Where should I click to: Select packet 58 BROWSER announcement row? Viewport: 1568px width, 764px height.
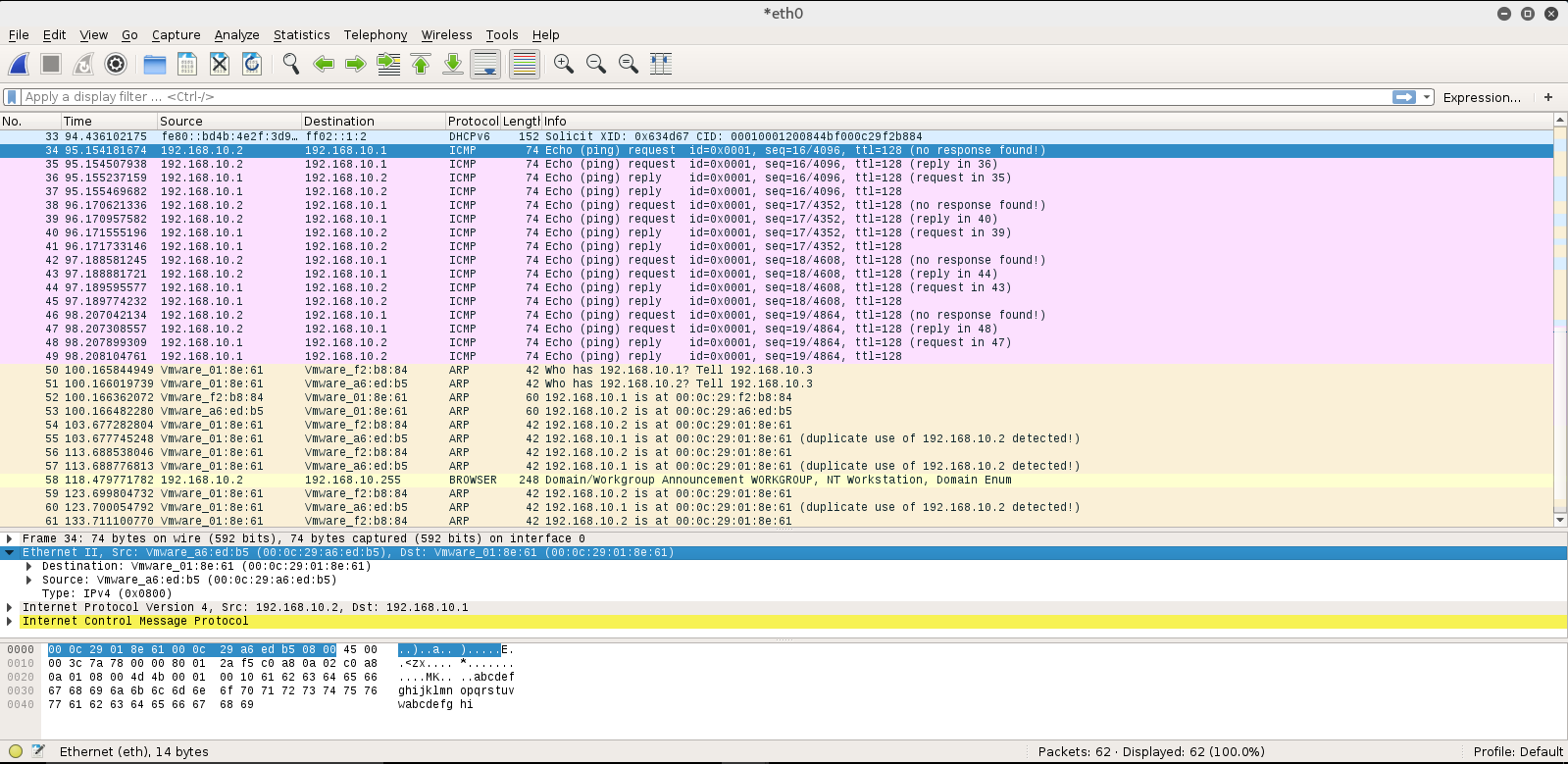777,480
